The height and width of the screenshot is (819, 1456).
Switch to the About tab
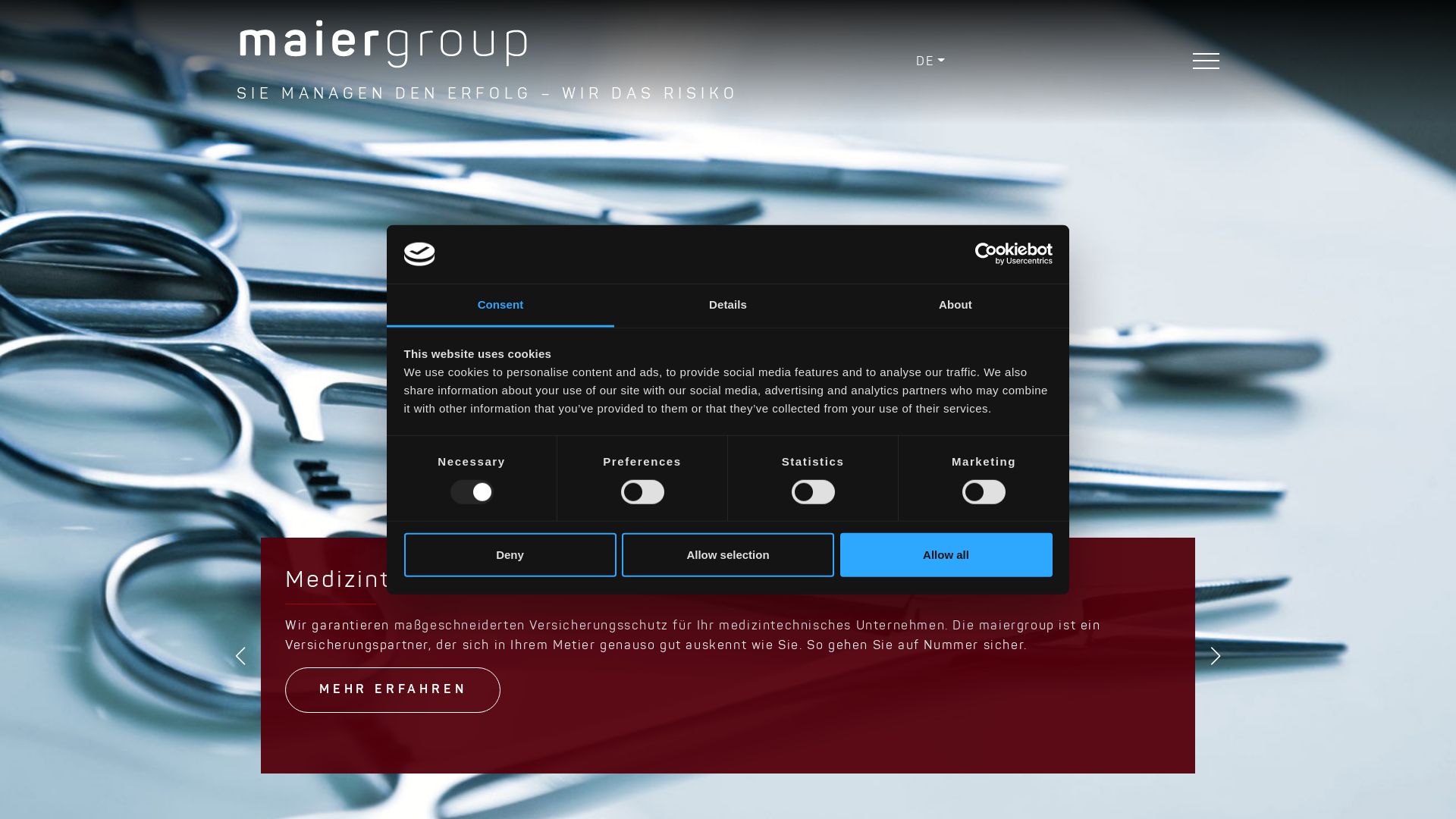click(955, 306)
